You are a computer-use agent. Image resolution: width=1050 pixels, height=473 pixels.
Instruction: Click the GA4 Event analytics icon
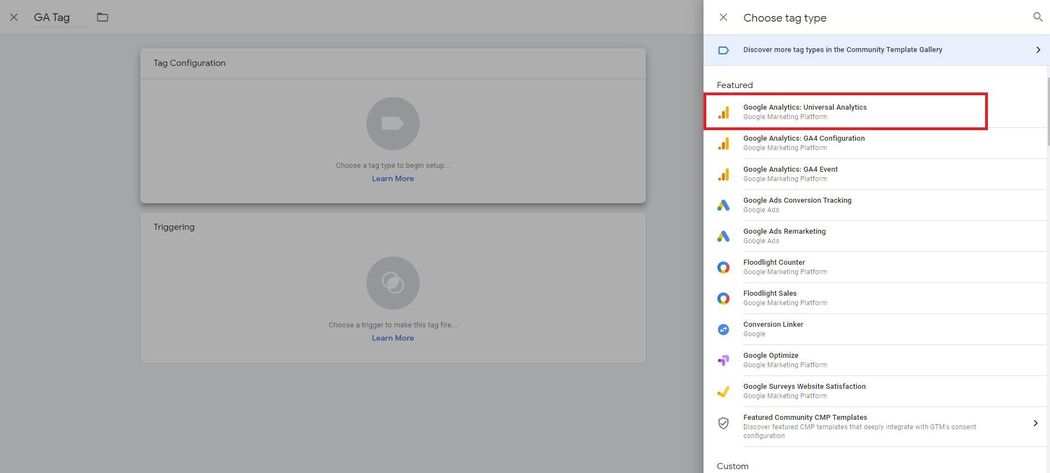(723, 174)
